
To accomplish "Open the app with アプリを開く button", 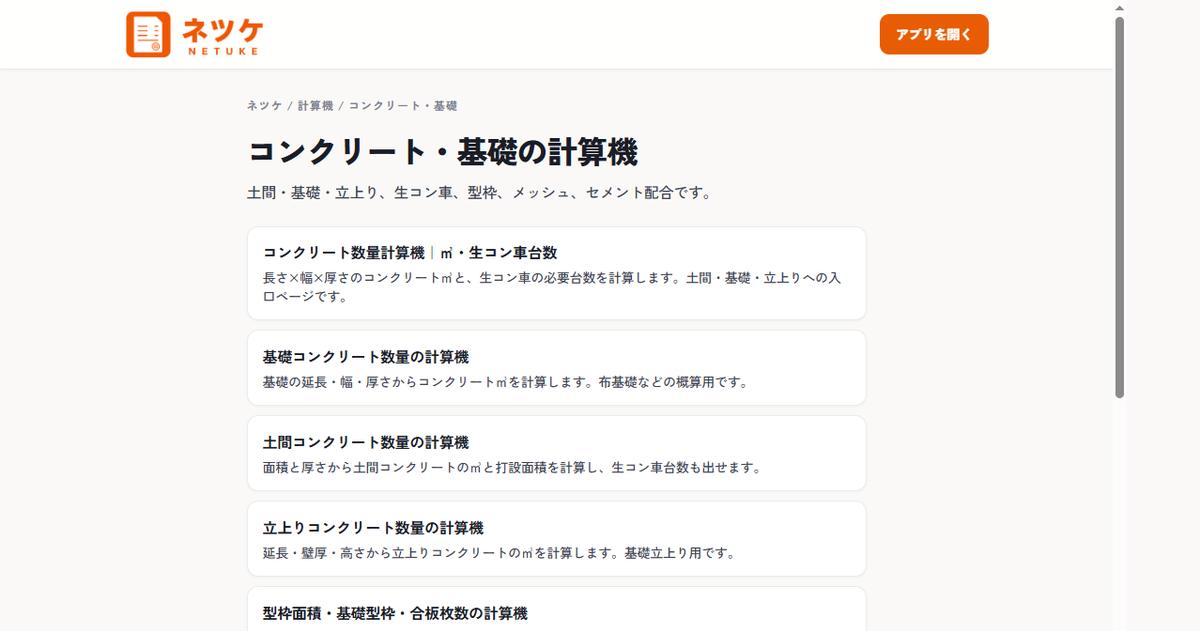I will click(x=934, y=34).
